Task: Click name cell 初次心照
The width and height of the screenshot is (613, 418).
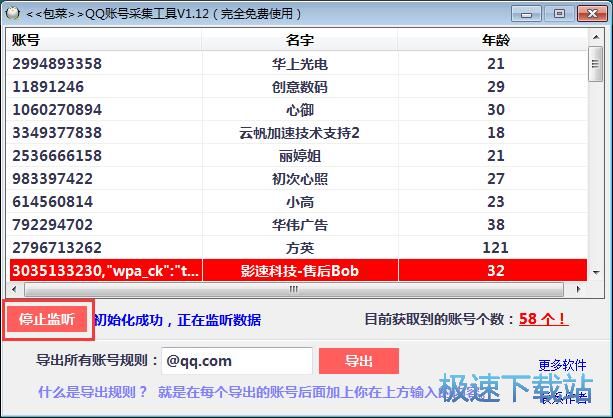Action: pos(300,179)
